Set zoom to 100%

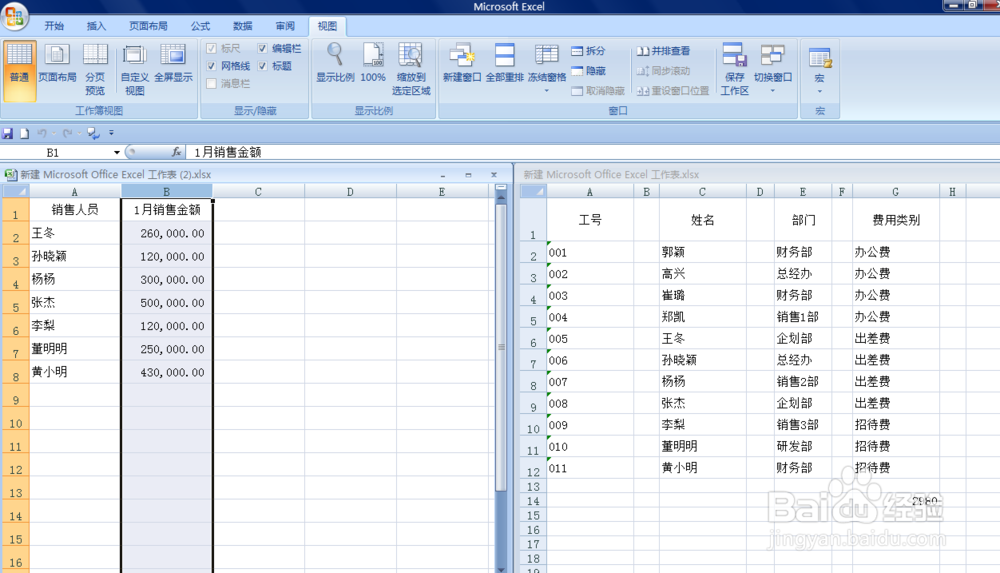pyautogui.click(x=373, y=64)
